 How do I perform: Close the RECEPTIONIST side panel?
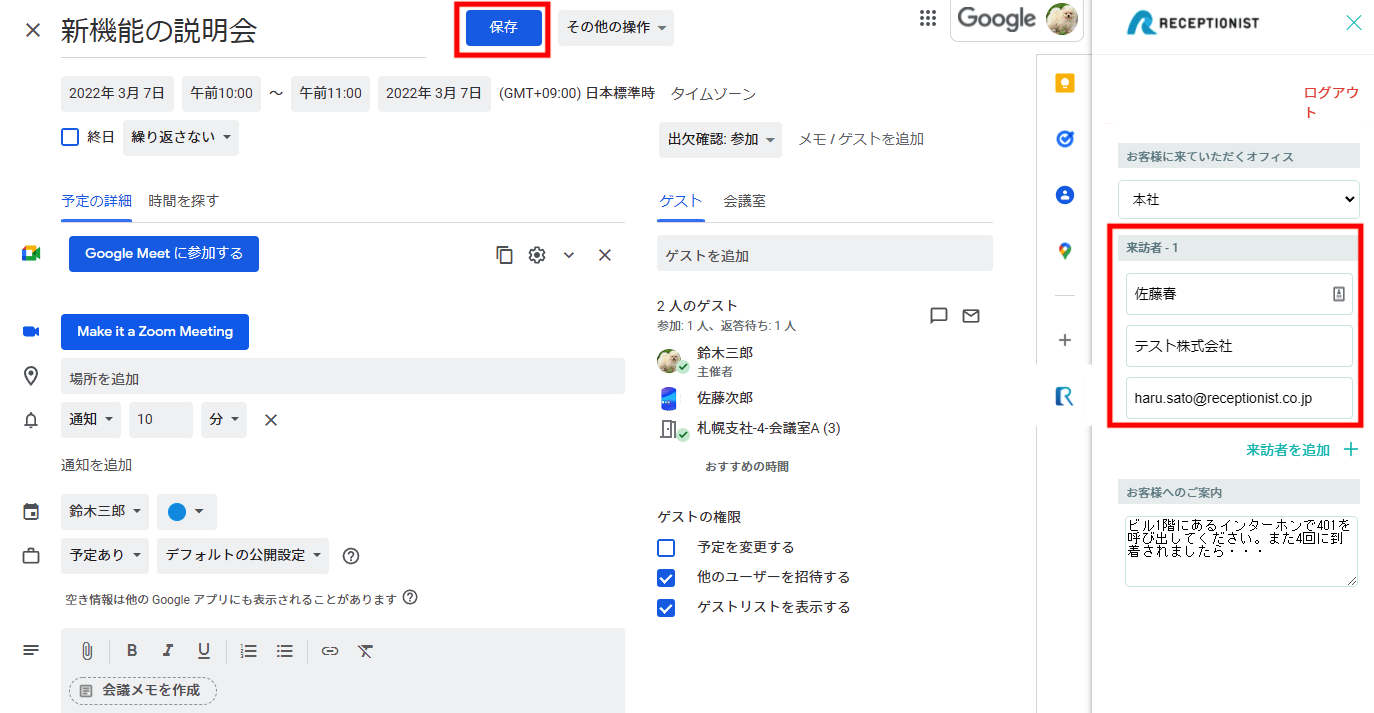[x=1354, y=23]
